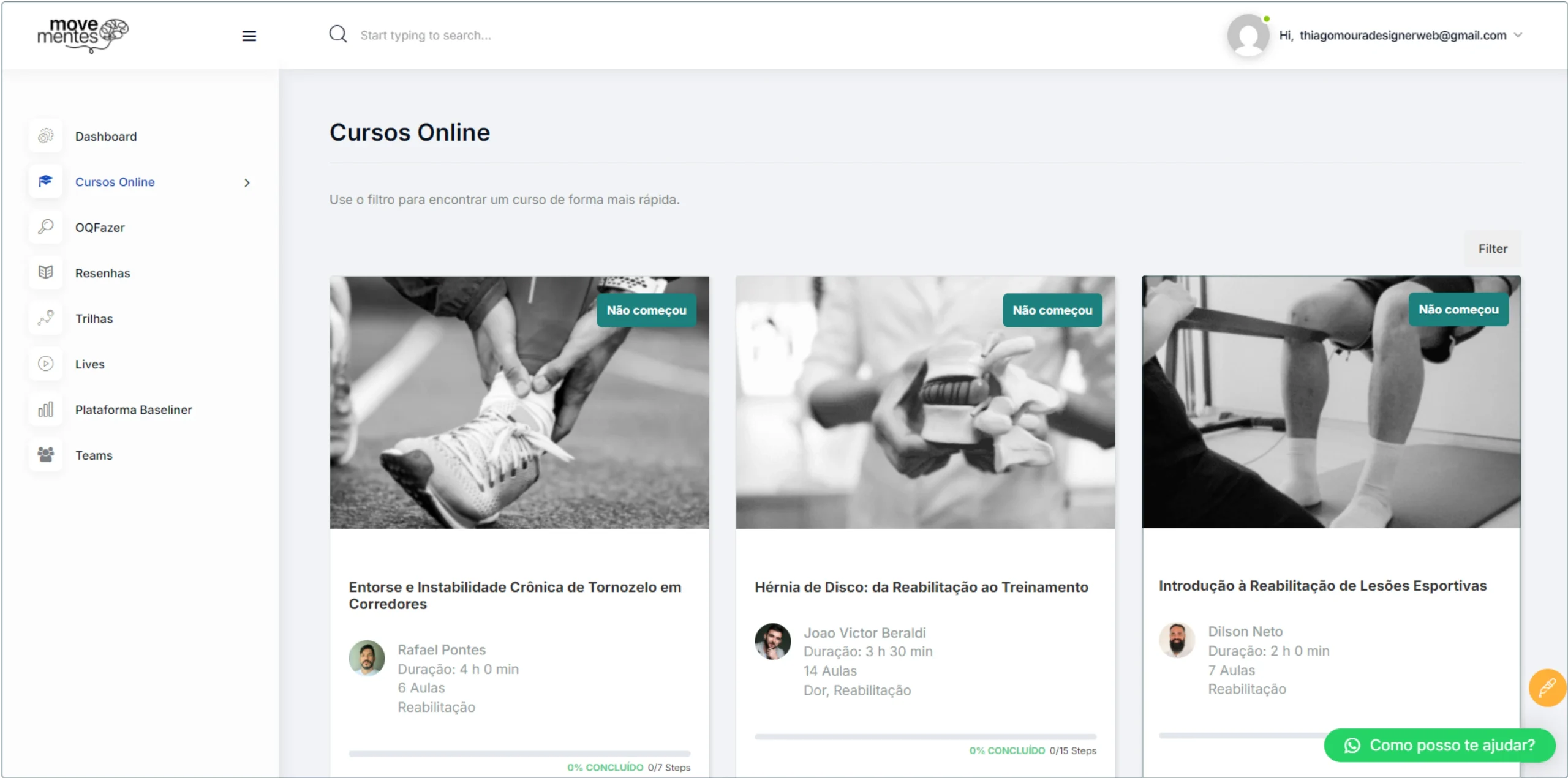The width and height of the screenshot is (1568, 778).
Task: Click Joao Victor Beraldi instructor avatar
Action: pos(772,641)
